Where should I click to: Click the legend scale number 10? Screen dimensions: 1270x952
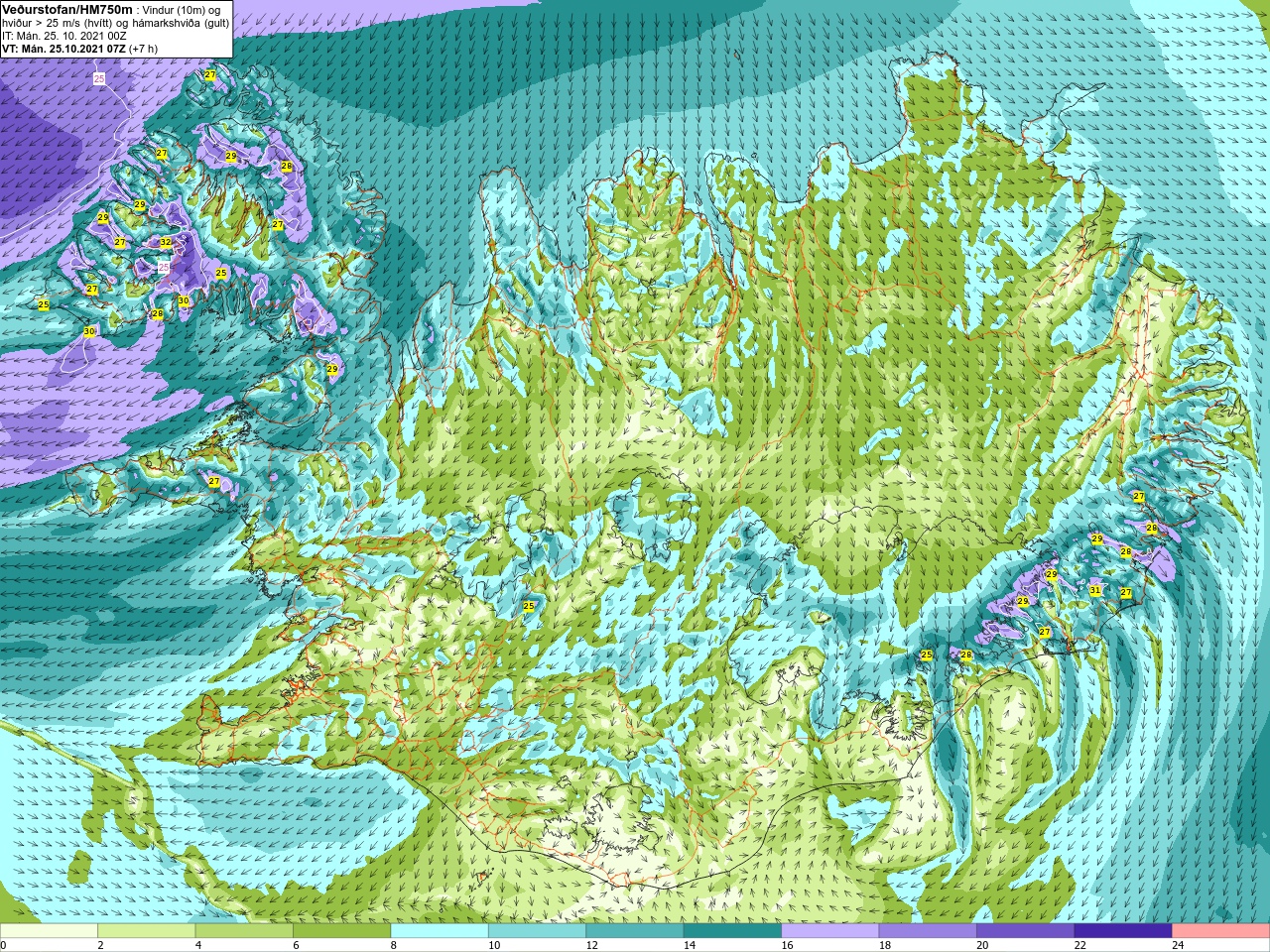[x=494, y=946]
